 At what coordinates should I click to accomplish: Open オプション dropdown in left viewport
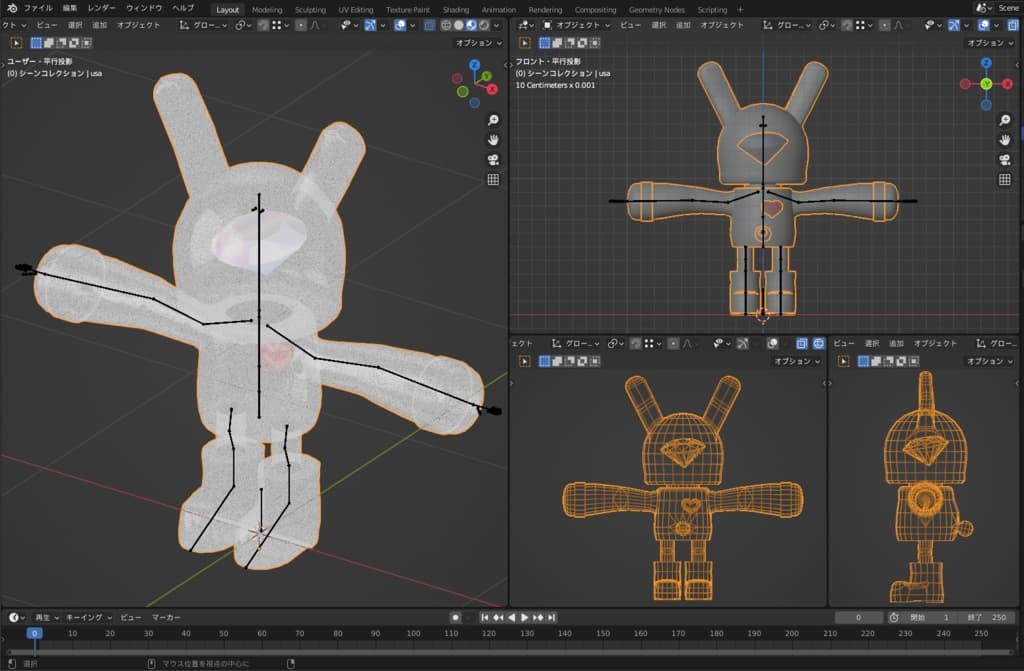tap(479, 43)
